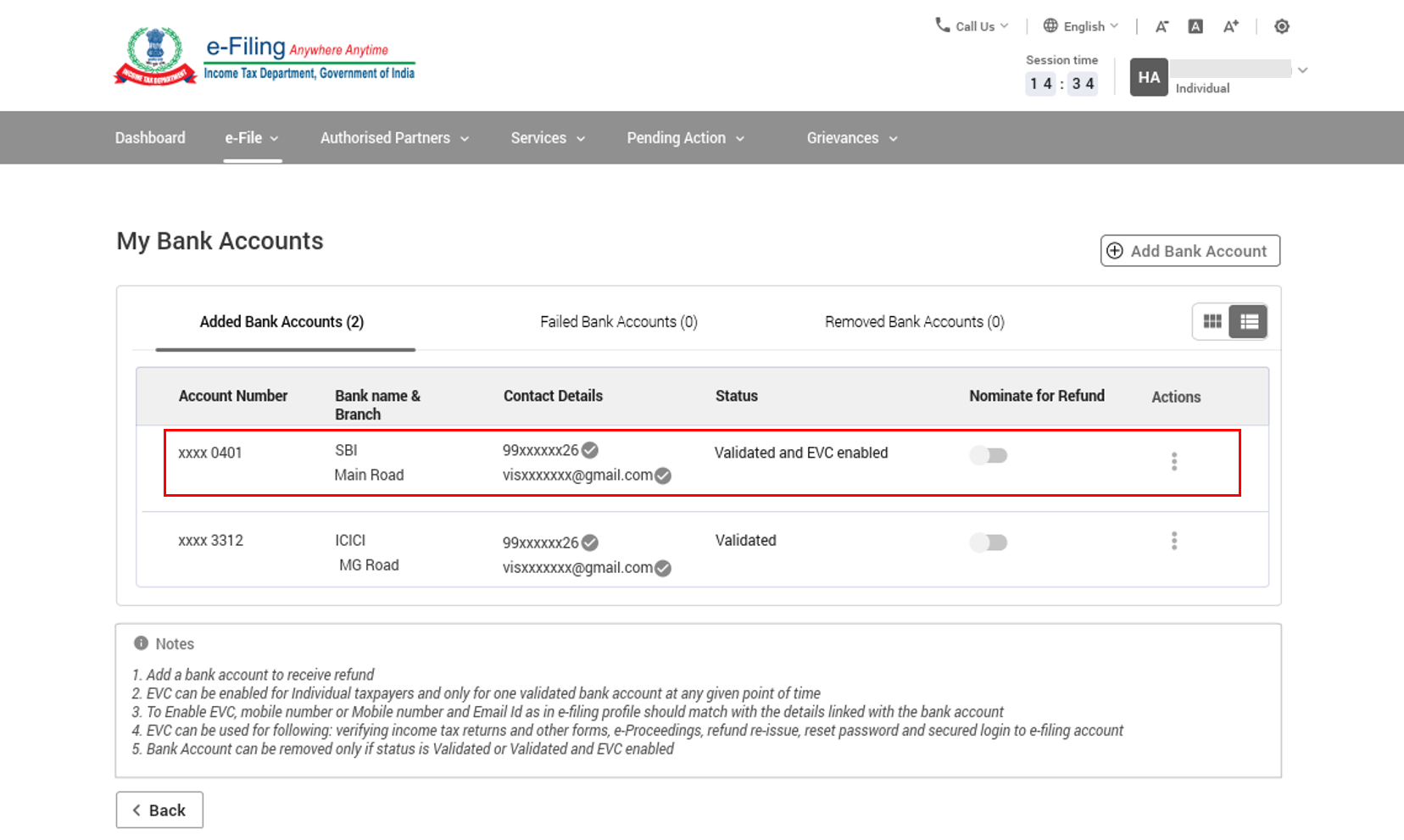Image resolution: width=1404 pixels, height=840 pixels.
Task: Decrease font size with A- icon
Action: tap(1162, 26)
